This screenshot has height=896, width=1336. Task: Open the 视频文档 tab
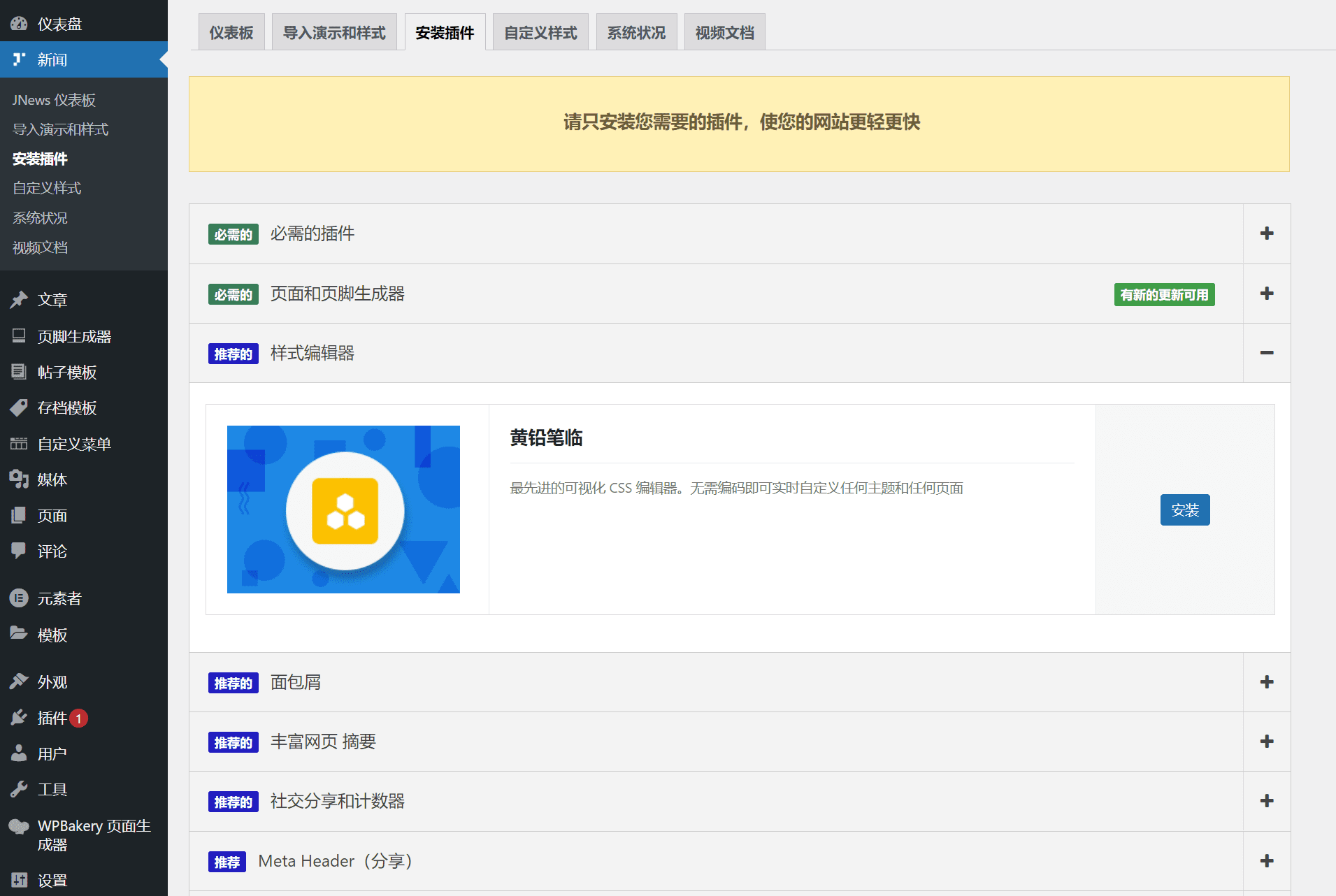click(724, 31)
